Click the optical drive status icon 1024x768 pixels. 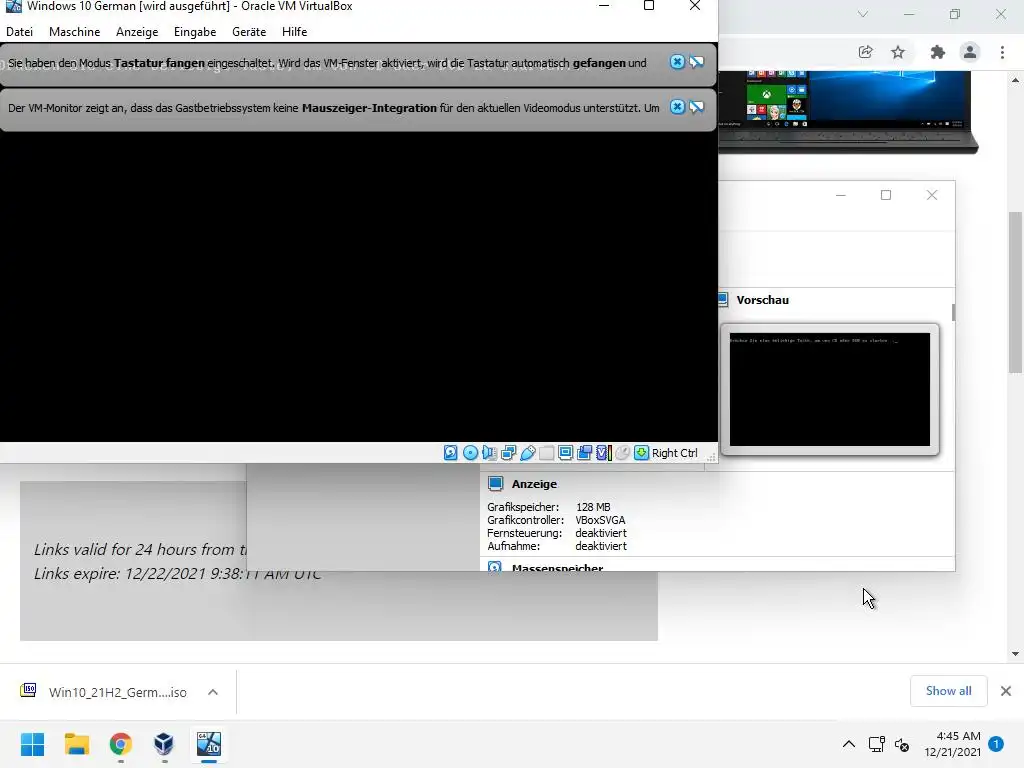point(470,453)
